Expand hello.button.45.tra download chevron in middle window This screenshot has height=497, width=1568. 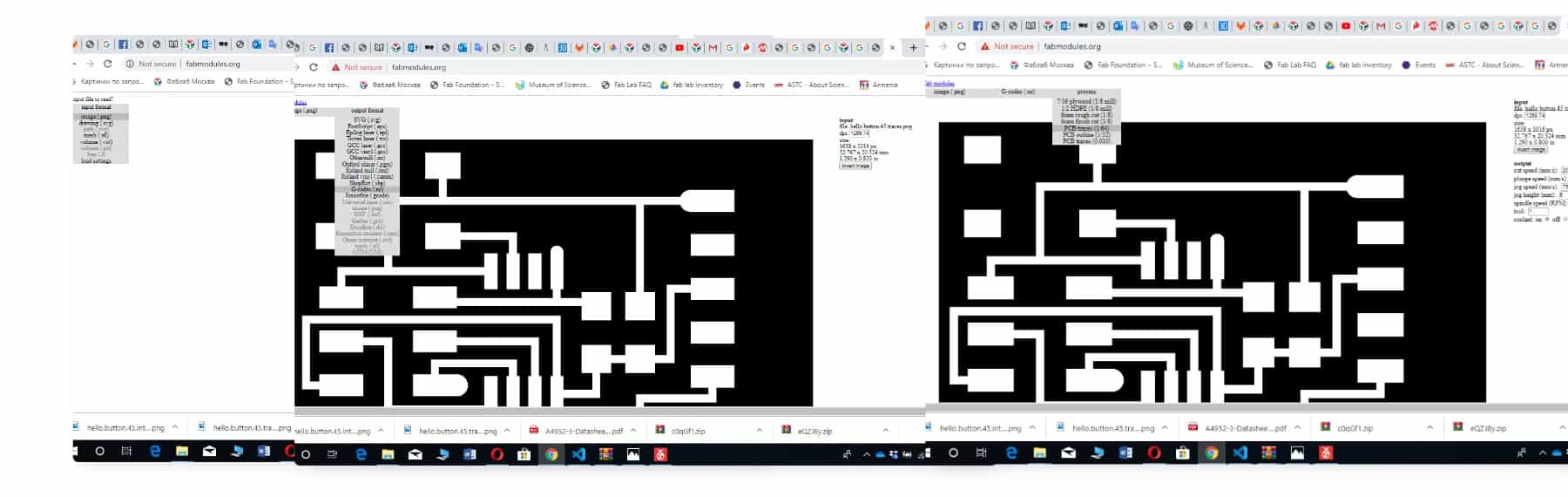[507, 431]
